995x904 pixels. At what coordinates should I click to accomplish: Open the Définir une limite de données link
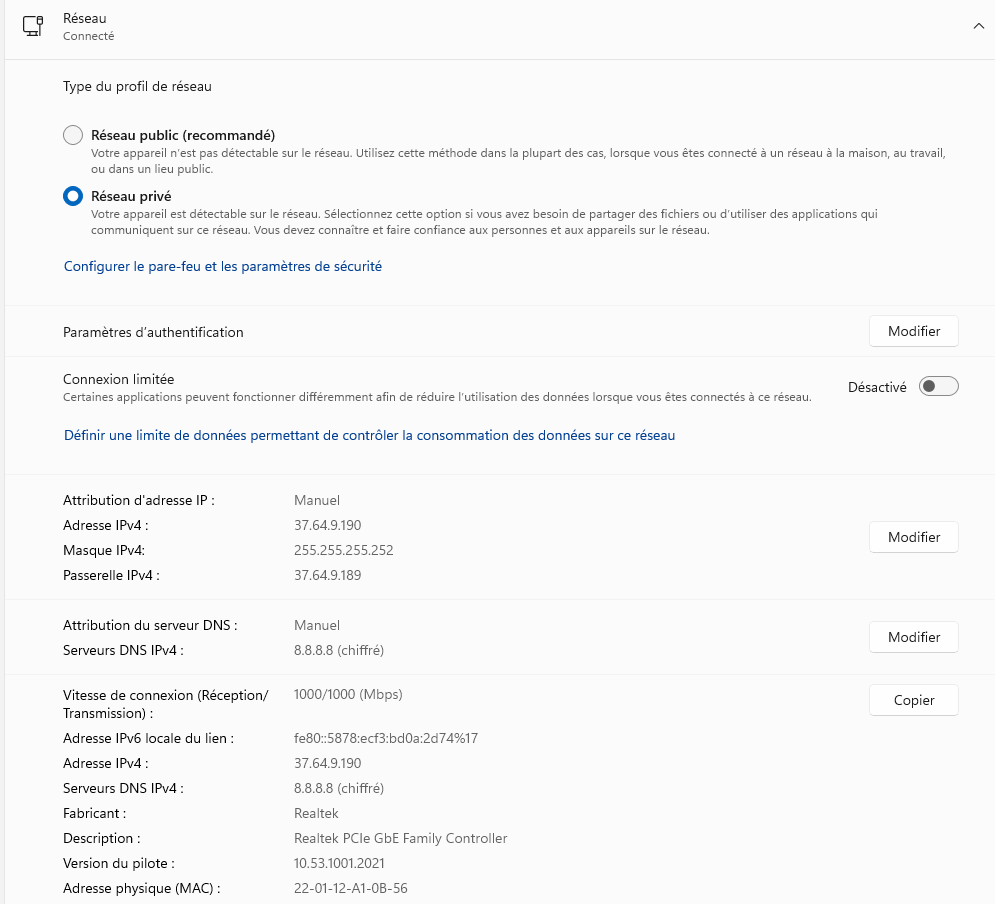(x=369, y=435)
